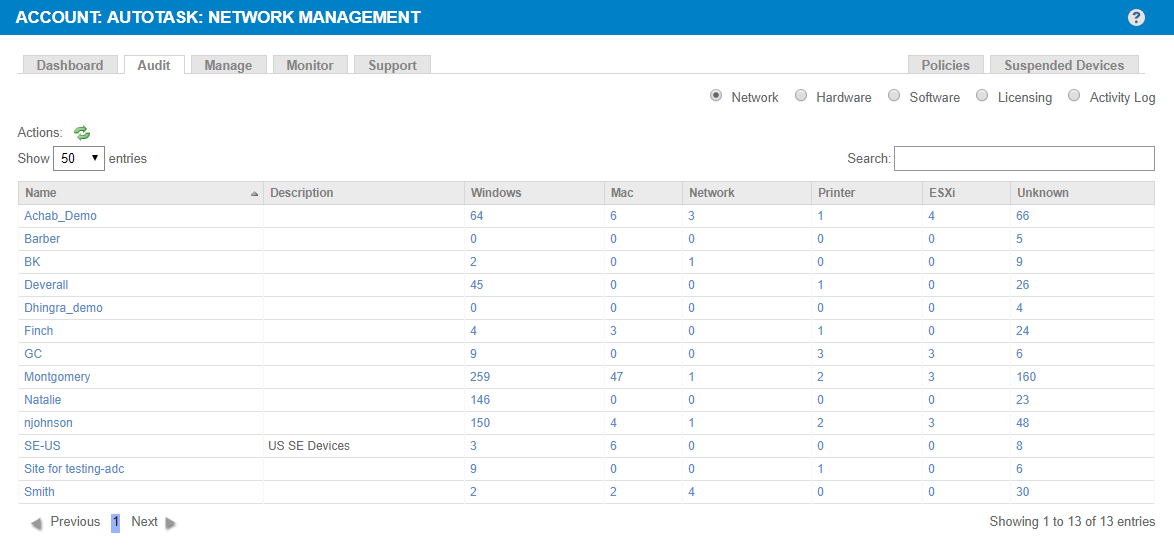This screenshot has height=548, width=1174.
Task: Click page number 1 in pagination
Action: [x=115, y=523]
